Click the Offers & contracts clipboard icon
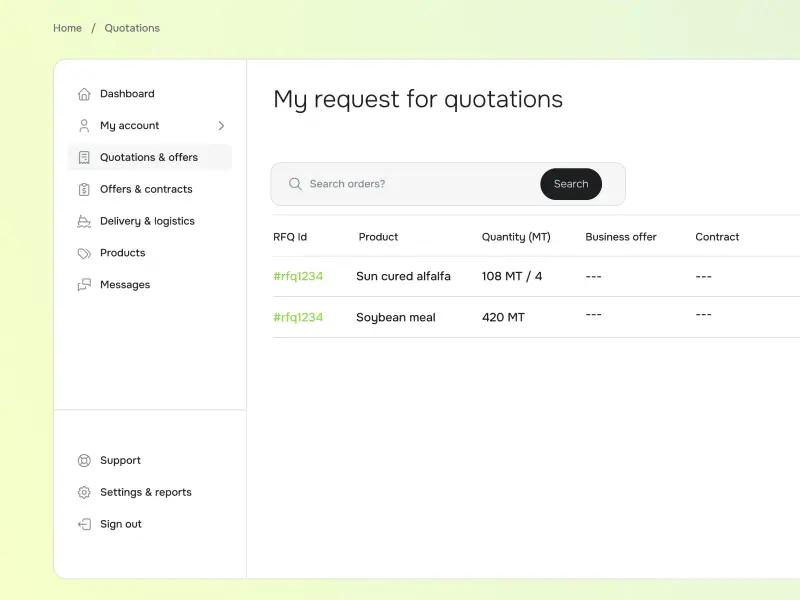This screenshot has height=600, width=800. 84,189
